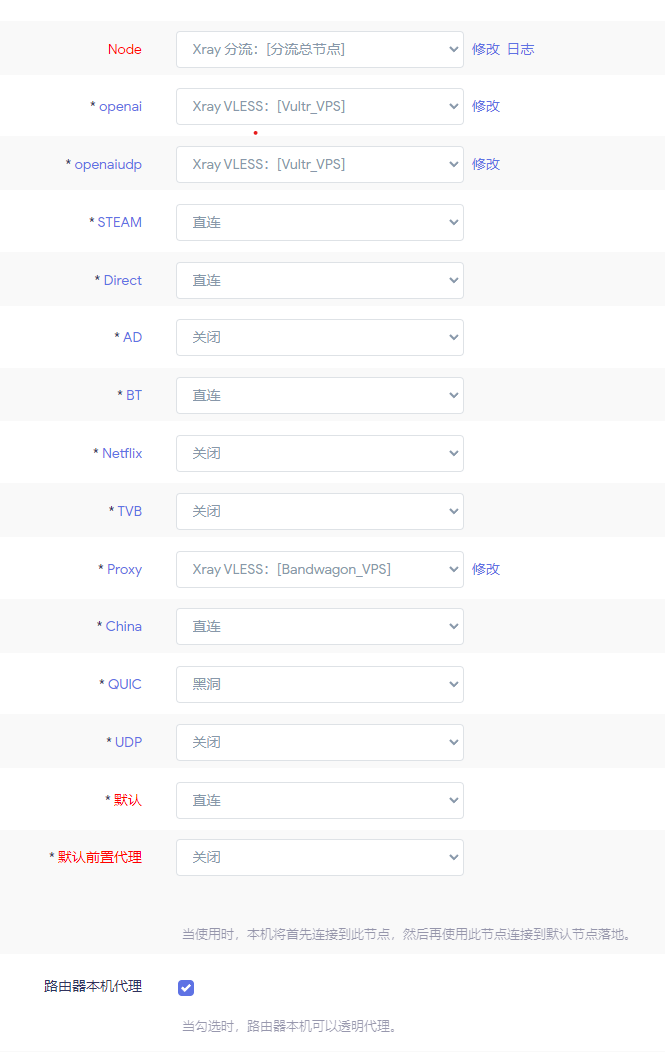This screenshot has height=1052, width=665.
Task: Open the Node selection dropdown
Action: 319,48
